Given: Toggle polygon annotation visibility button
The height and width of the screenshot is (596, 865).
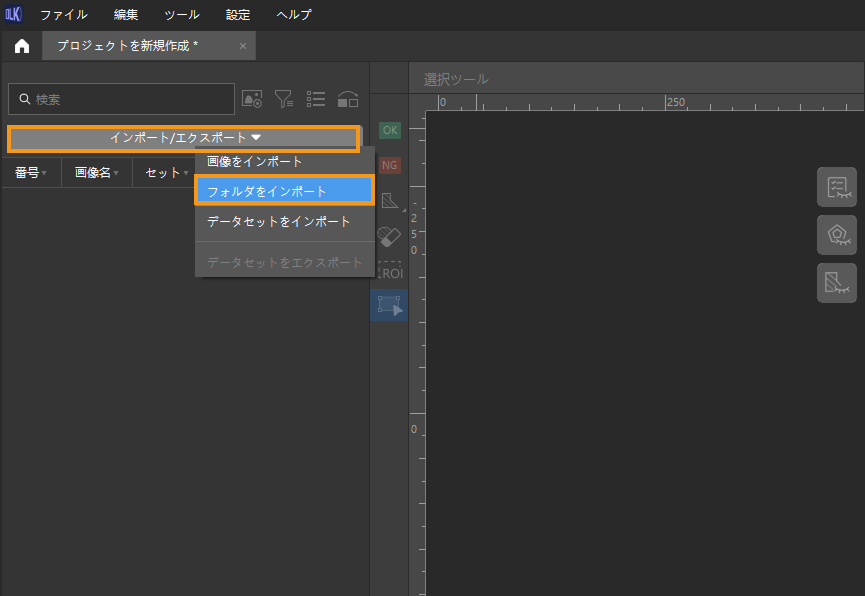Looking at the screenshot, I should click(x=836, y=235).
